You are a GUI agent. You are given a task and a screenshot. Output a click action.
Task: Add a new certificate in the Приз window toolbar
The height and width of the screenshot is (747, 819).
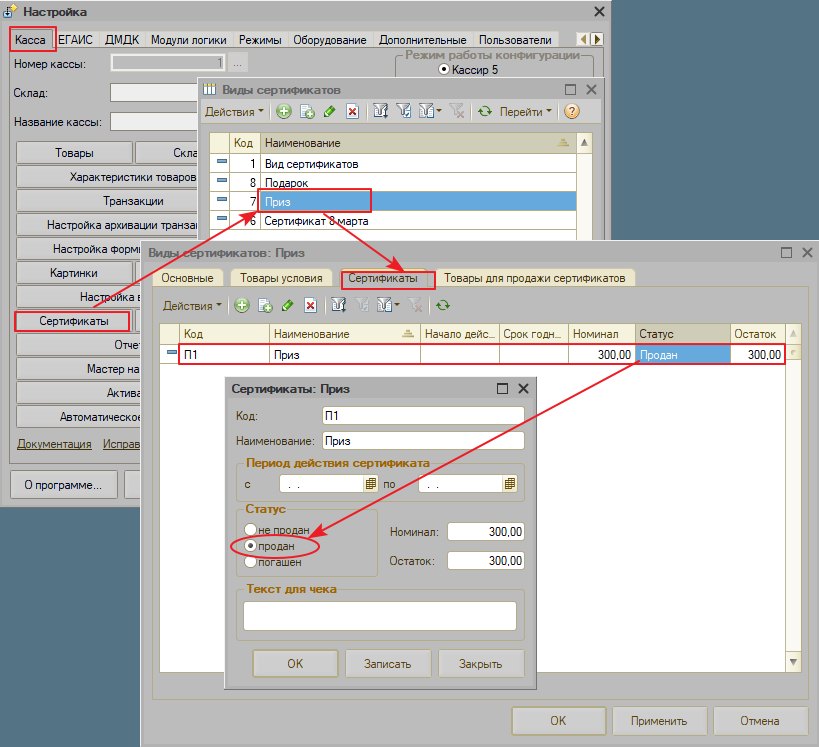(241, 306)
